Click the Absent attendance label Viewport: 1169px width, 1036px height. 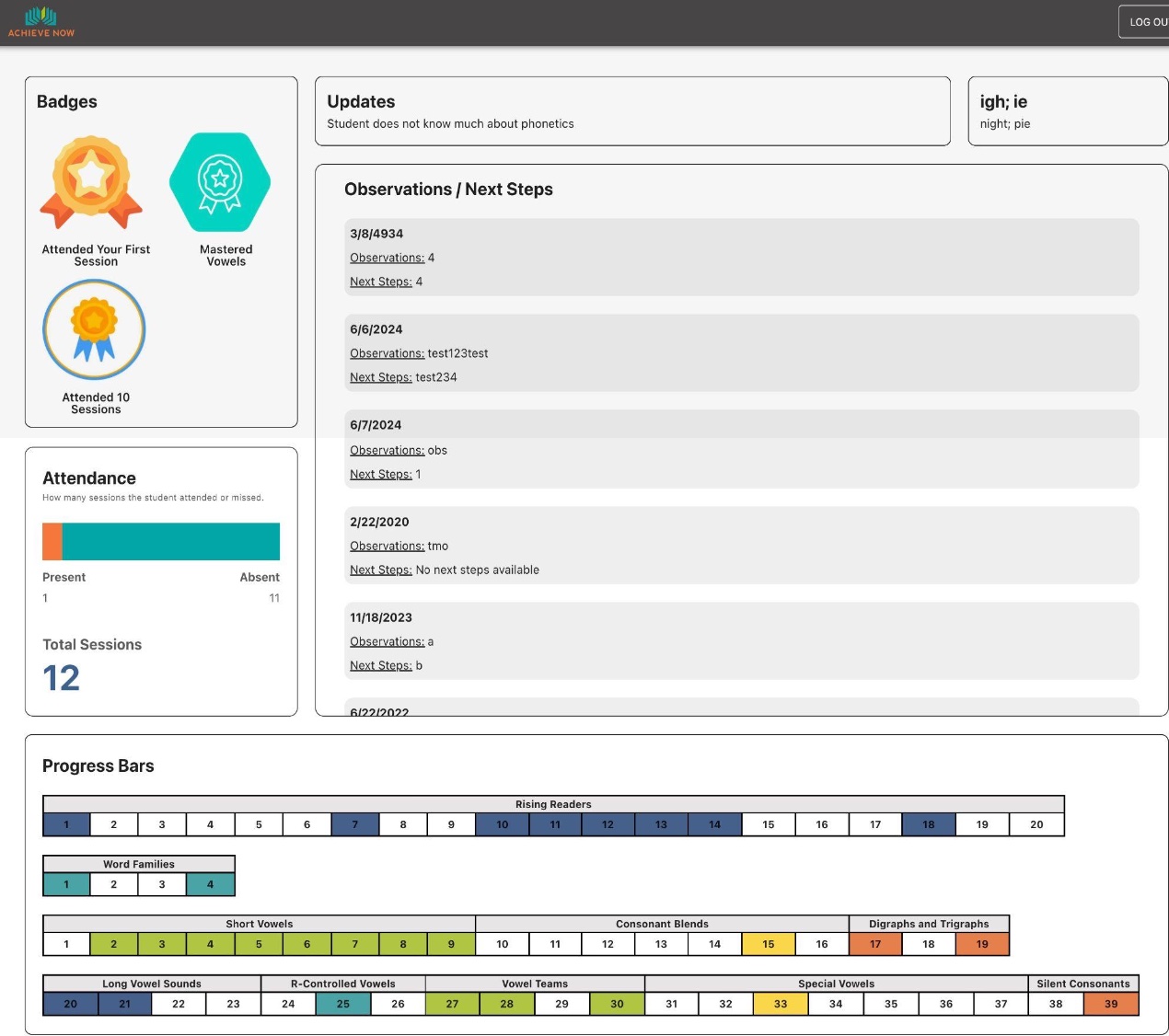coord(260,577)
